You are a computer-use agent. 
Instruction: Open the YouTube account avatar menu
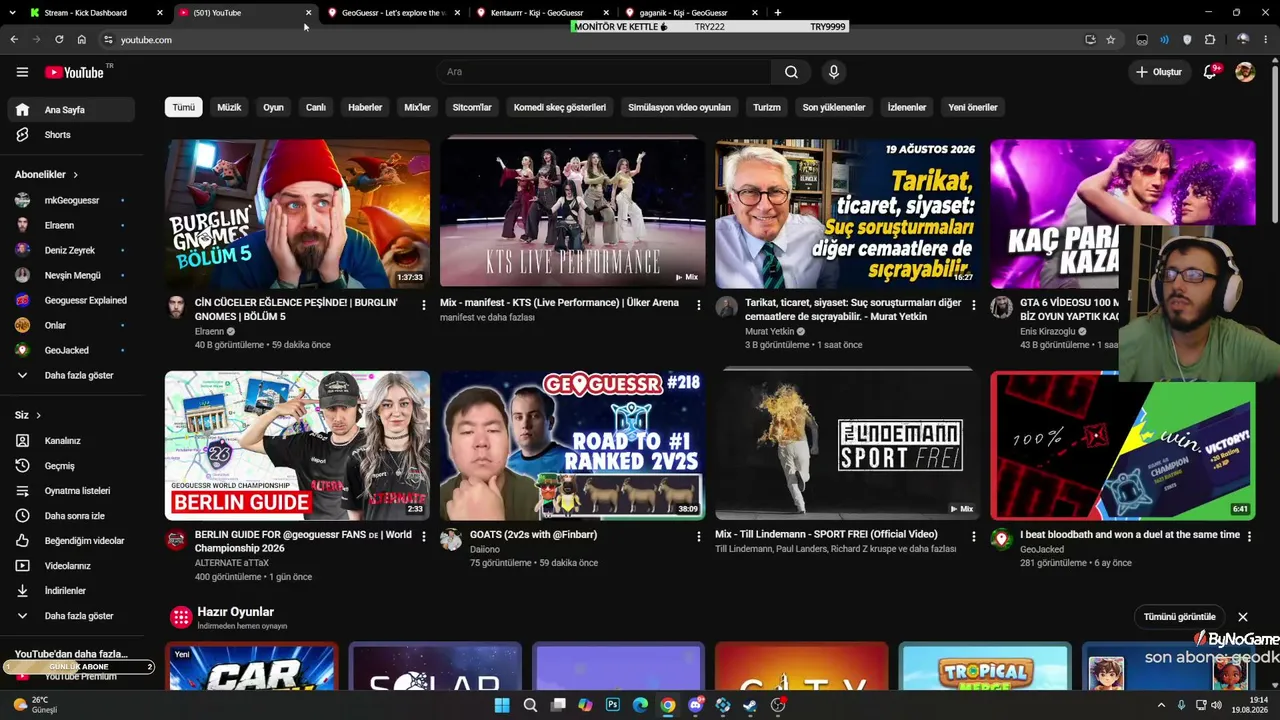tap(1245, 72)
